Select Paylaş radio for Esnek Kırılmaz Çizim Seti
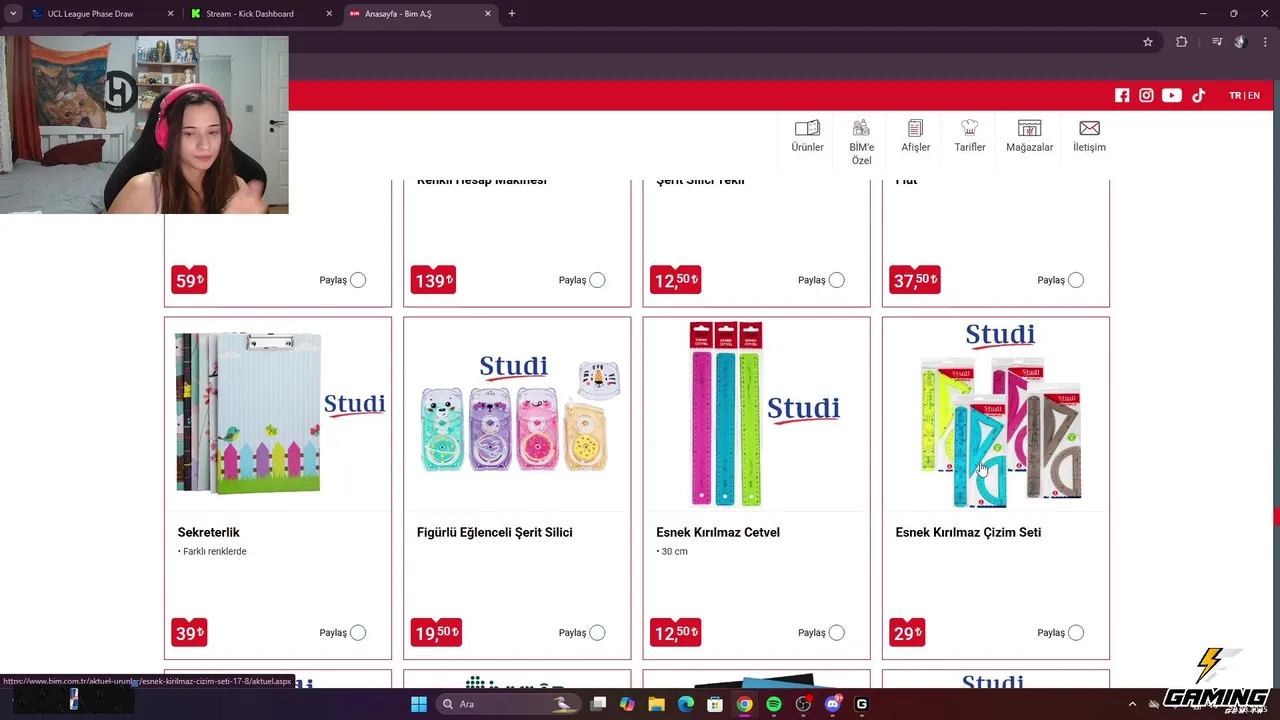1280x720 pixels. pos(1075,632)
